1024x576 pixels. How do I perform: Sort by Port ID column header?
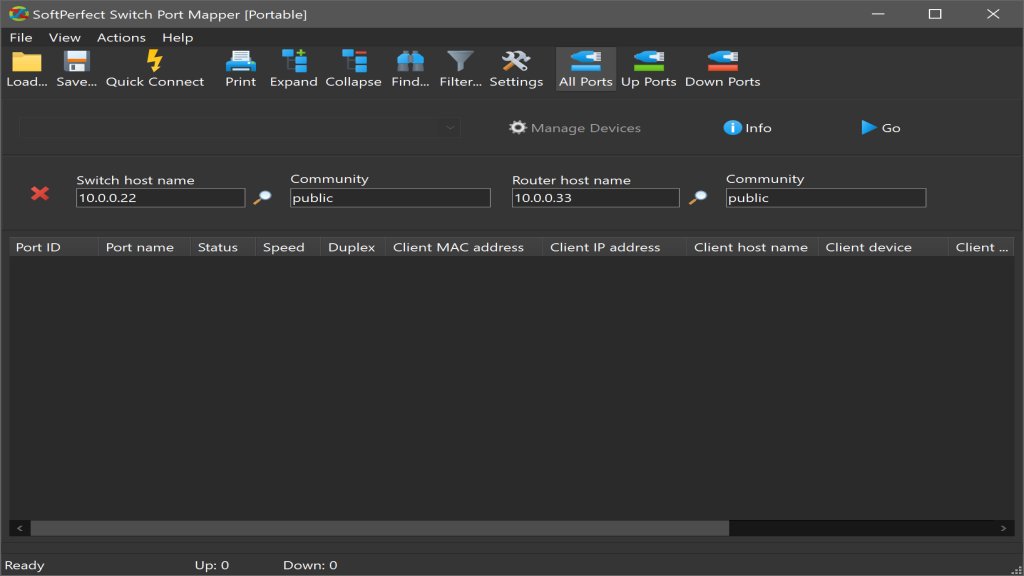(x=54, y=248)
